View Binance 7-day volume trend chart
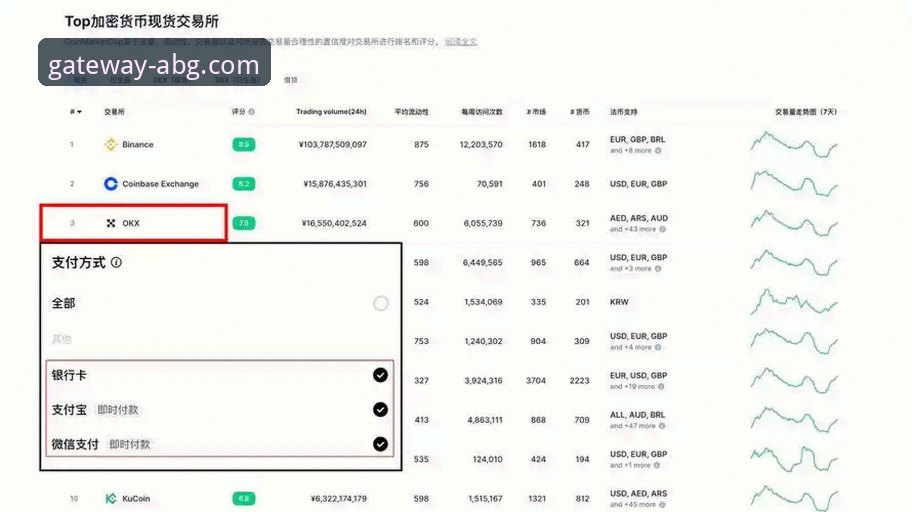Image resolution: width=912 pixels, height=512 pixels. tap(794, 145)
